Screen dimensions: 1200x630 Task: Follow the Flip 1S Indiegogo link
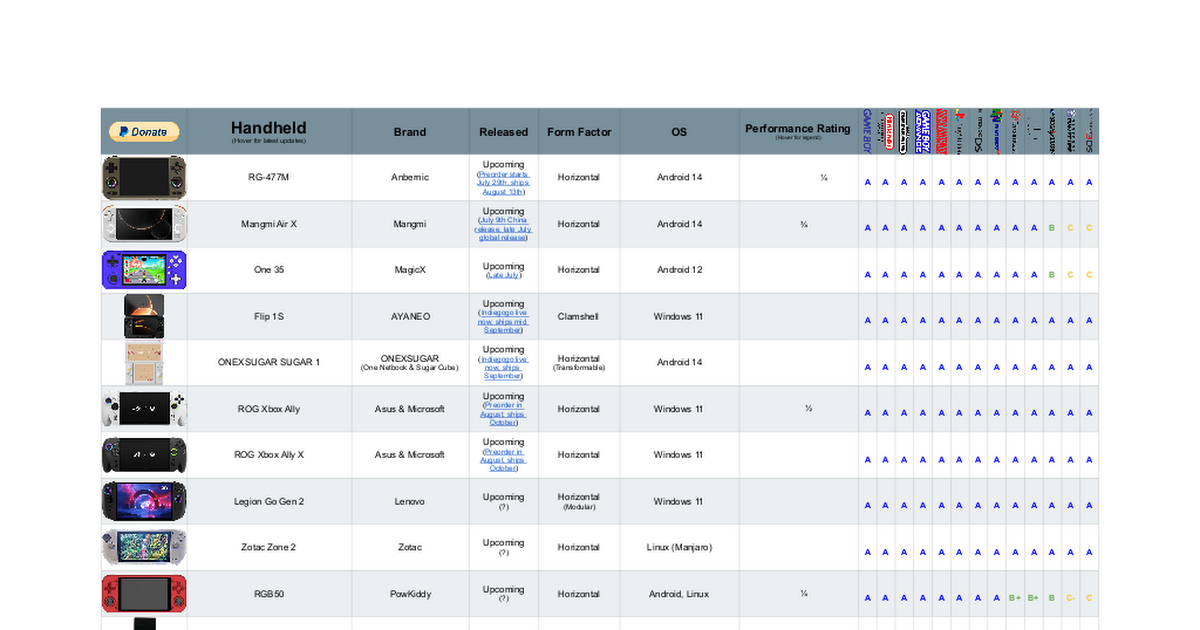504,321
